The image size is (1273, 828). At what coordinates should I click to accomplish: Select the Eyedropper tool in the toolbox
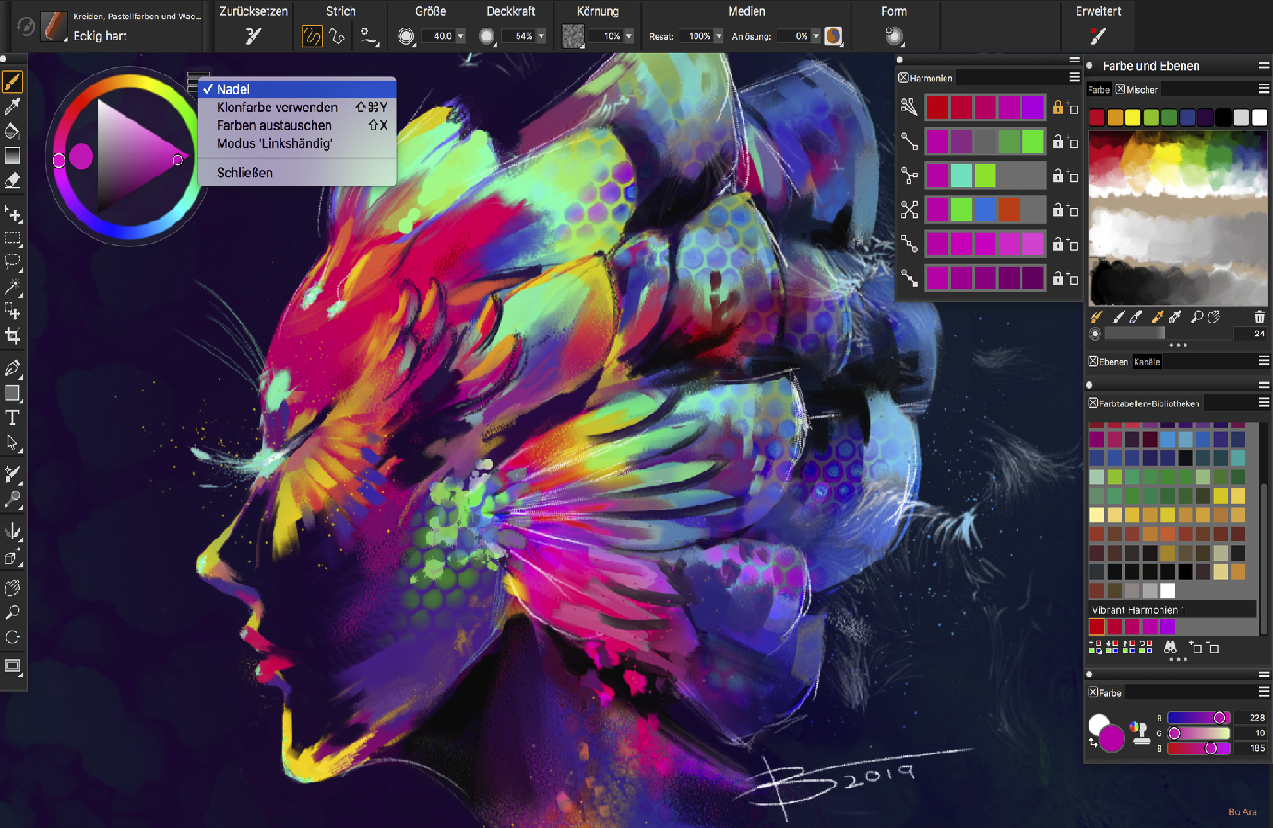tap(13, 106)
